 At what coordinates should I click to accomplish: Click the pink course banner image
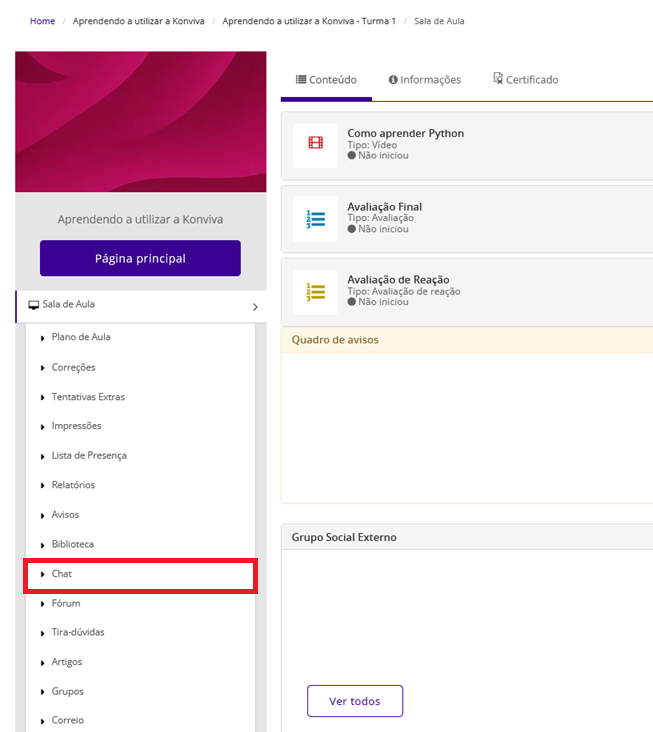point(140,122)
